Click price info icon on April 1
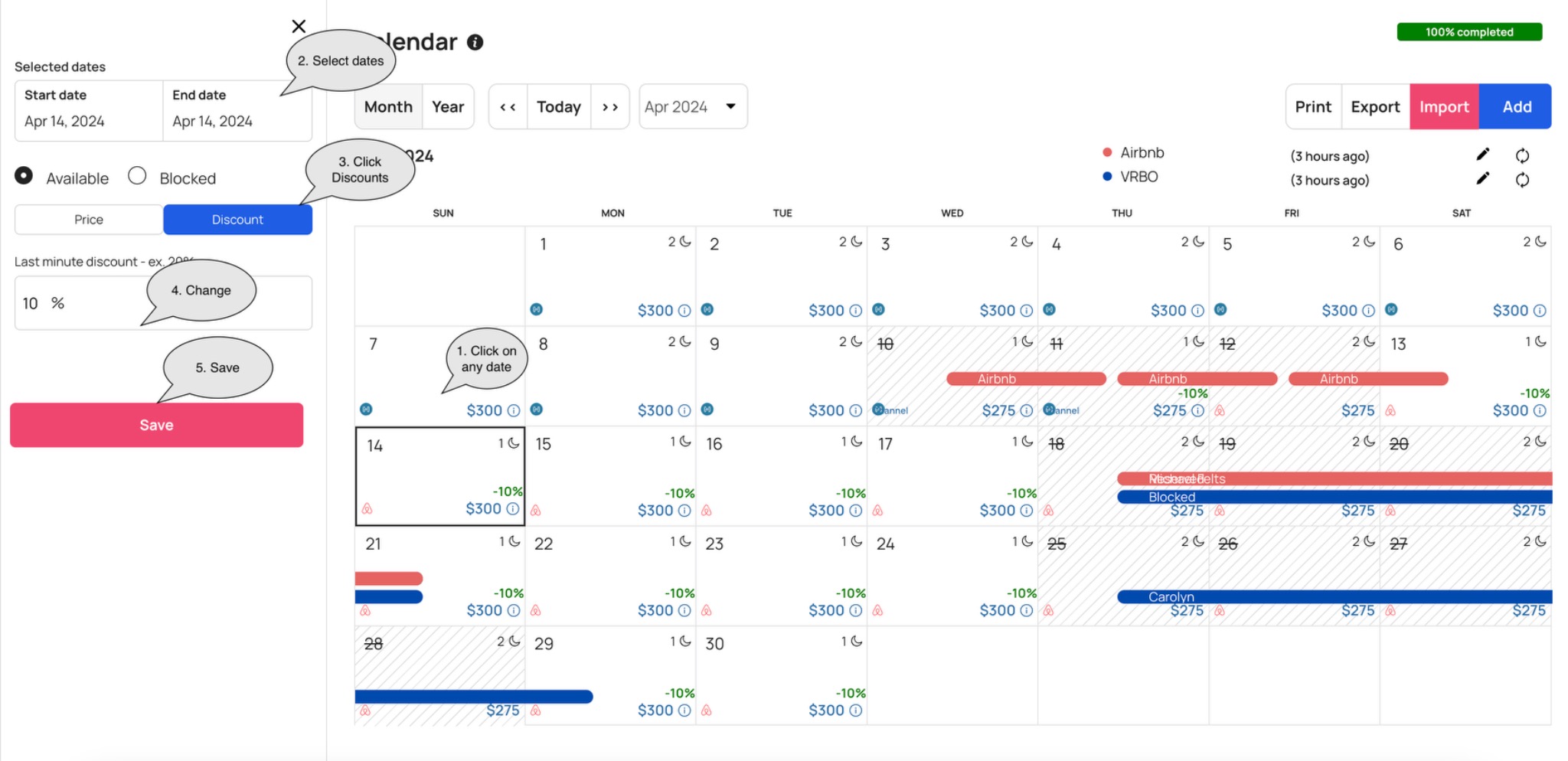The image size is (1568, 761). [684, 311]
